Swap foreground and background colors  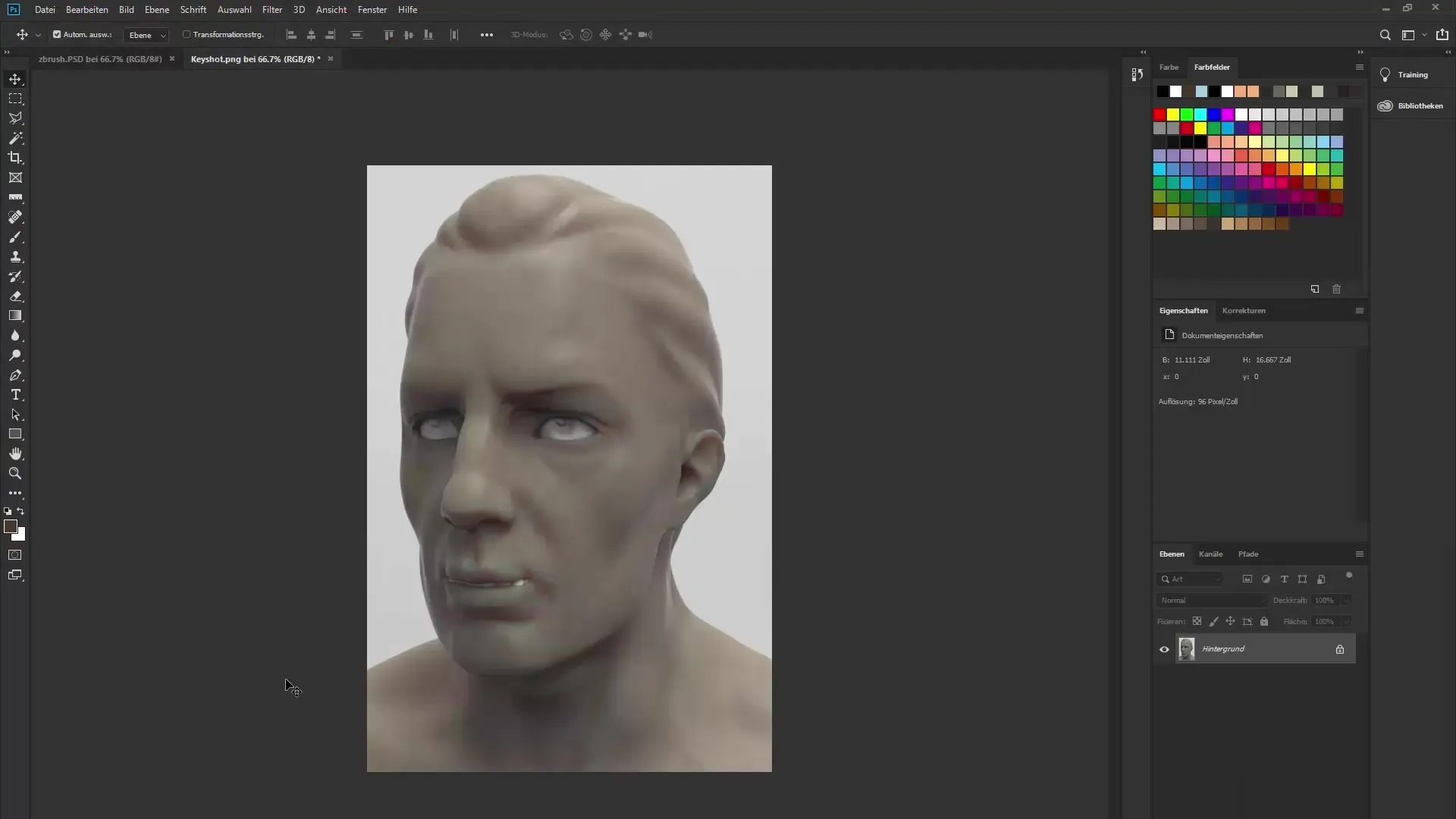click(x=21, y=511)
